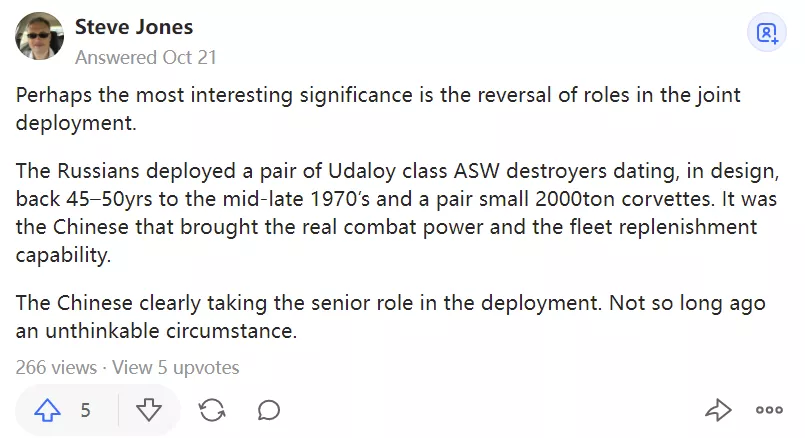Click the author name Steve Jones
This screenshot has width=805, height=438.
[134, 26]
